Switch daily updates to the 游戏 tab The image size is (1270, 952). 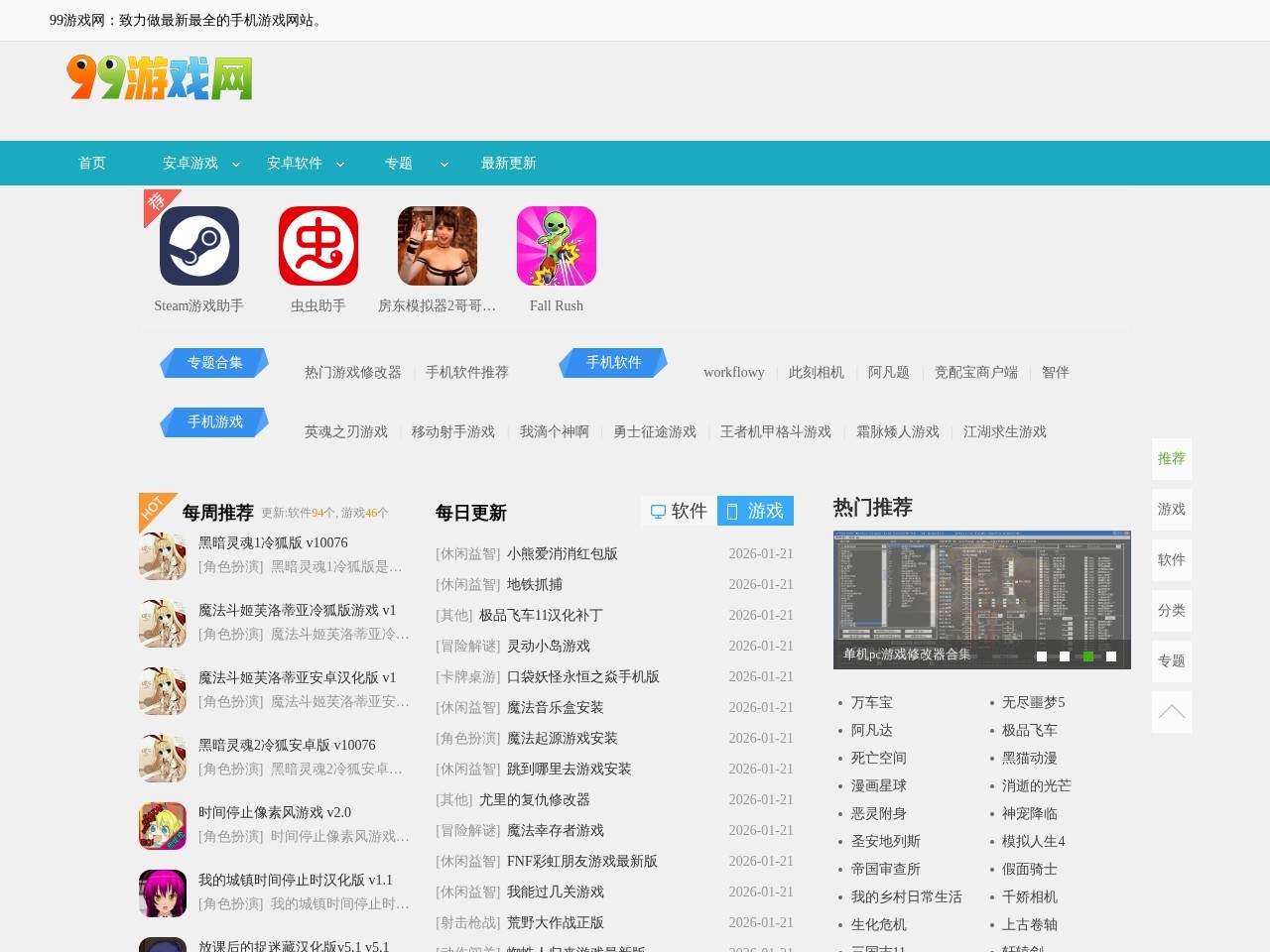click(755, 511)
